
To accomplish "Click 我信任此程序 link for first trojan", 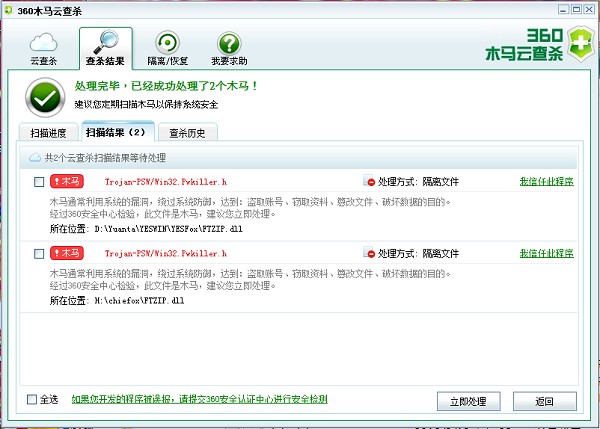I will 546,182.
